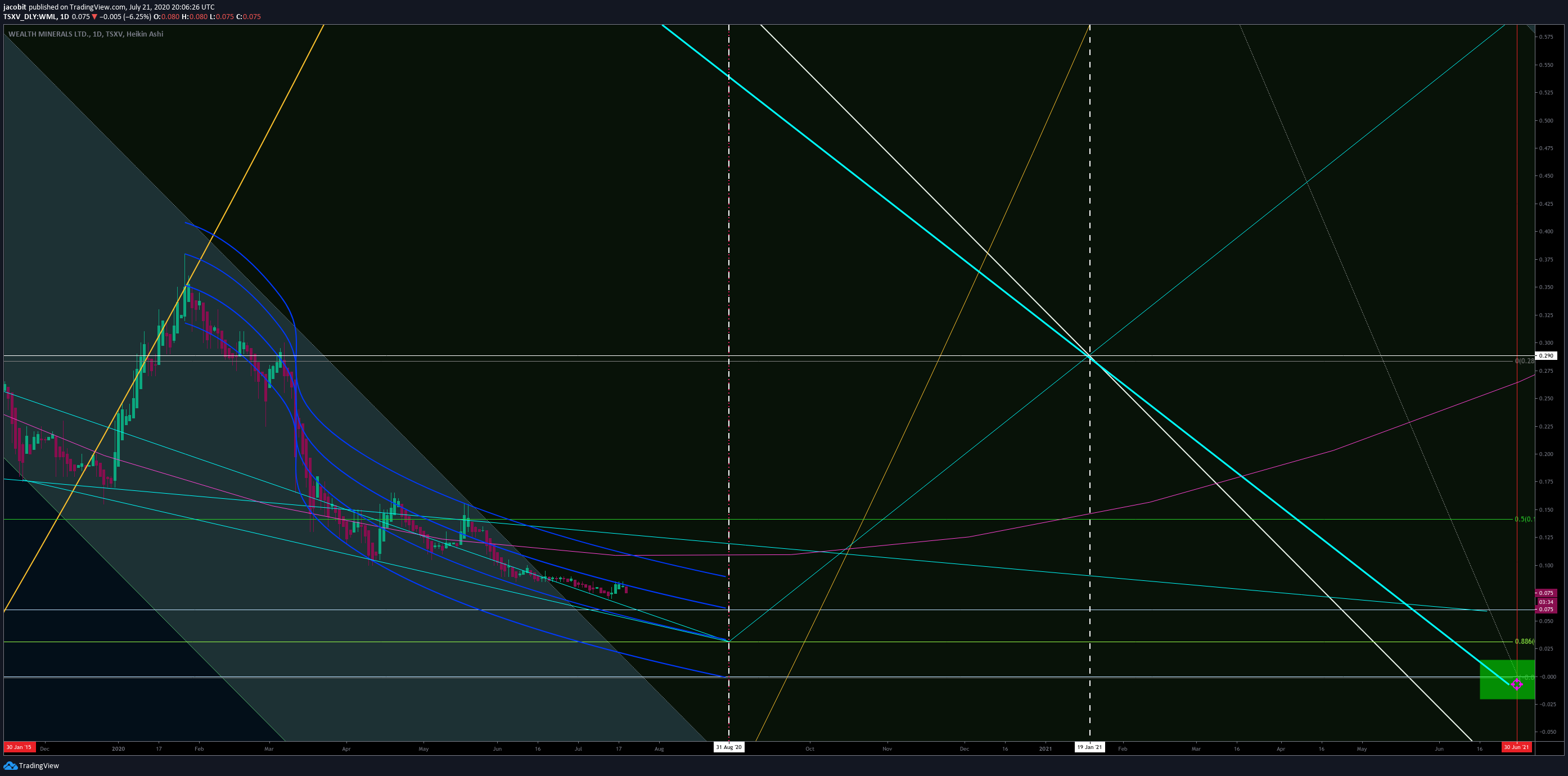Click the 0.500 price axis label
1568x776 pixels.
click(x=1546, y=120)
